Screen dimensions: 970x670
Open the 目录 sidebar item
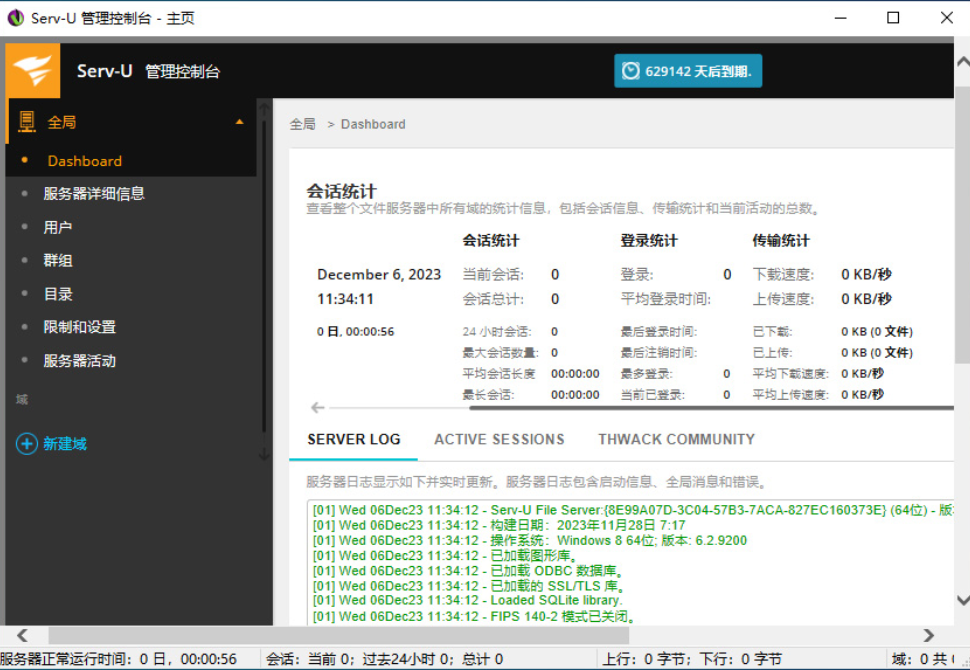pos(58,294)
